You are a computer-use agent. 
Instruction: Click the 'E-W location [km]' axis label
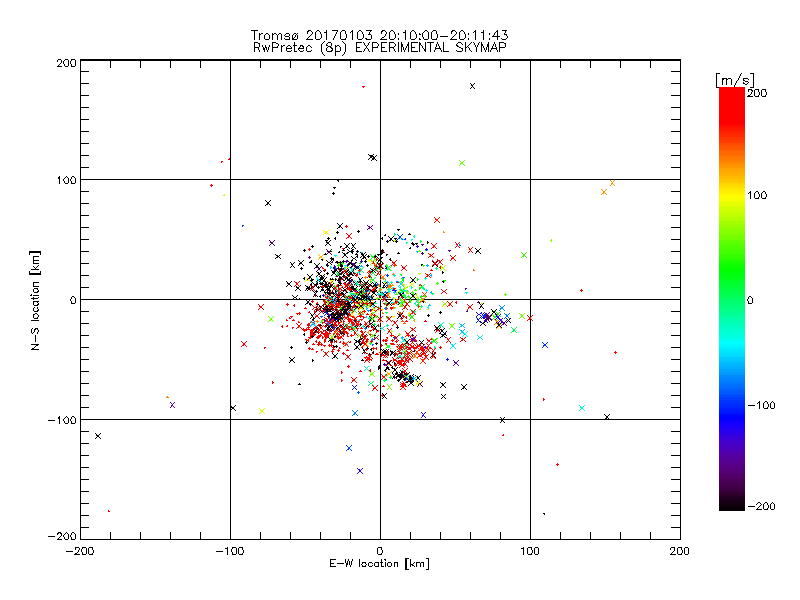(379, 563)
